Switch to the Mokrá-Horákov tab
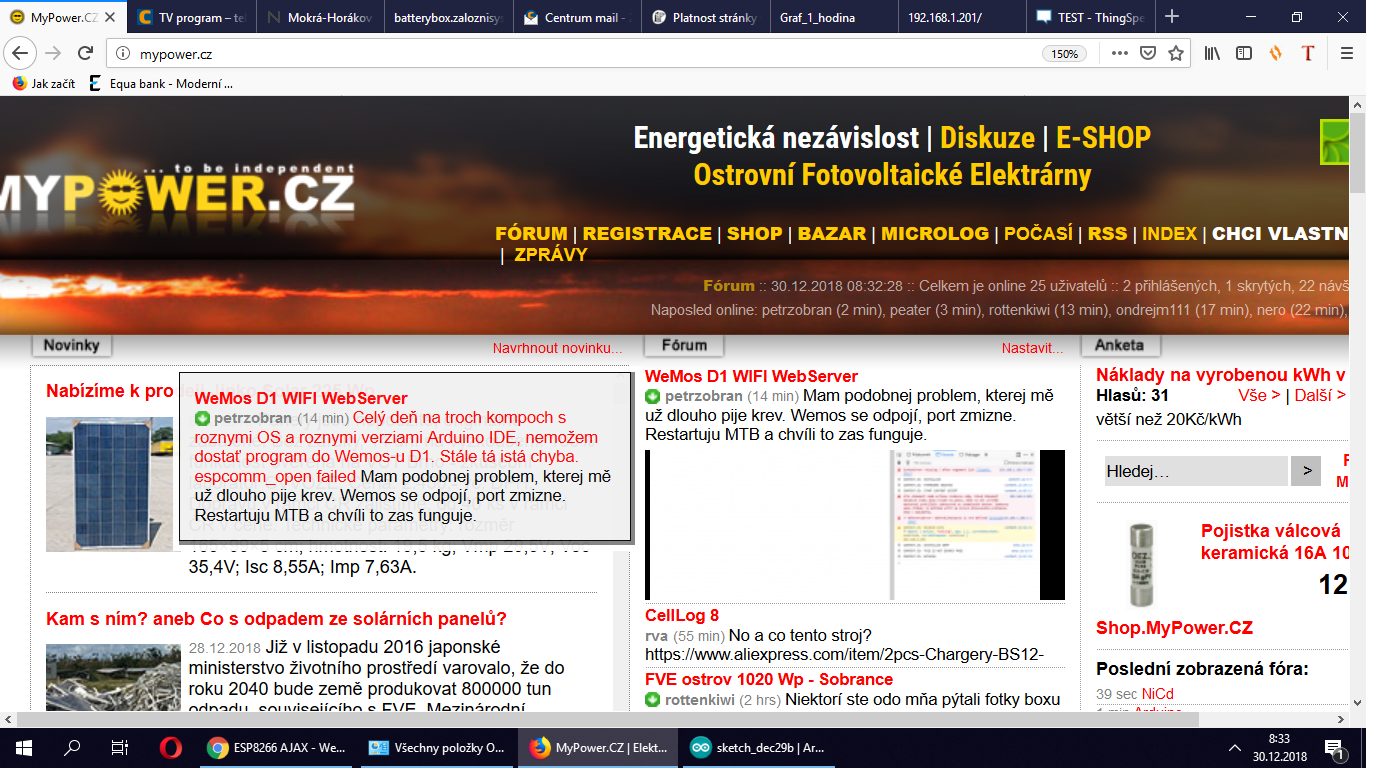 pyautogui.click(x=318, y=17)
